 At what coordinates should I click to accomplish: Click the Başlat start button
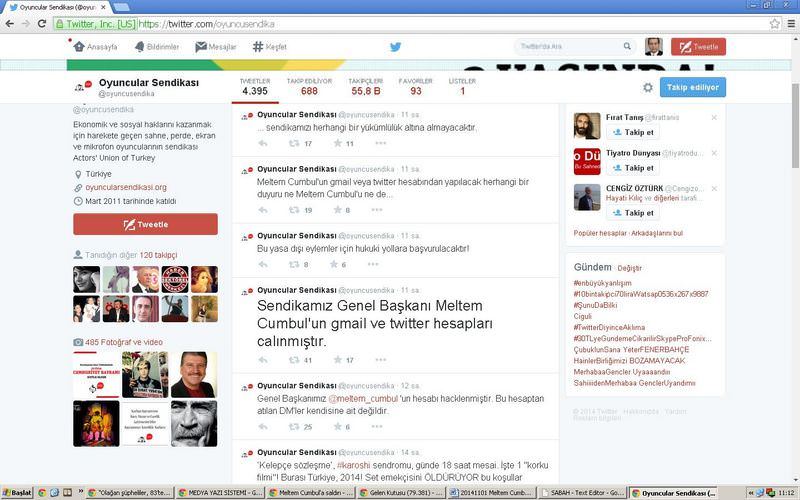point(16,493)
